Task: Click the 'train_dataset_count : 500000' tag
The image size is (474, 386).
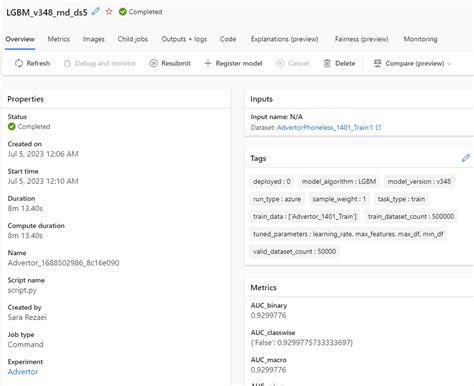Action: point(411,216)
